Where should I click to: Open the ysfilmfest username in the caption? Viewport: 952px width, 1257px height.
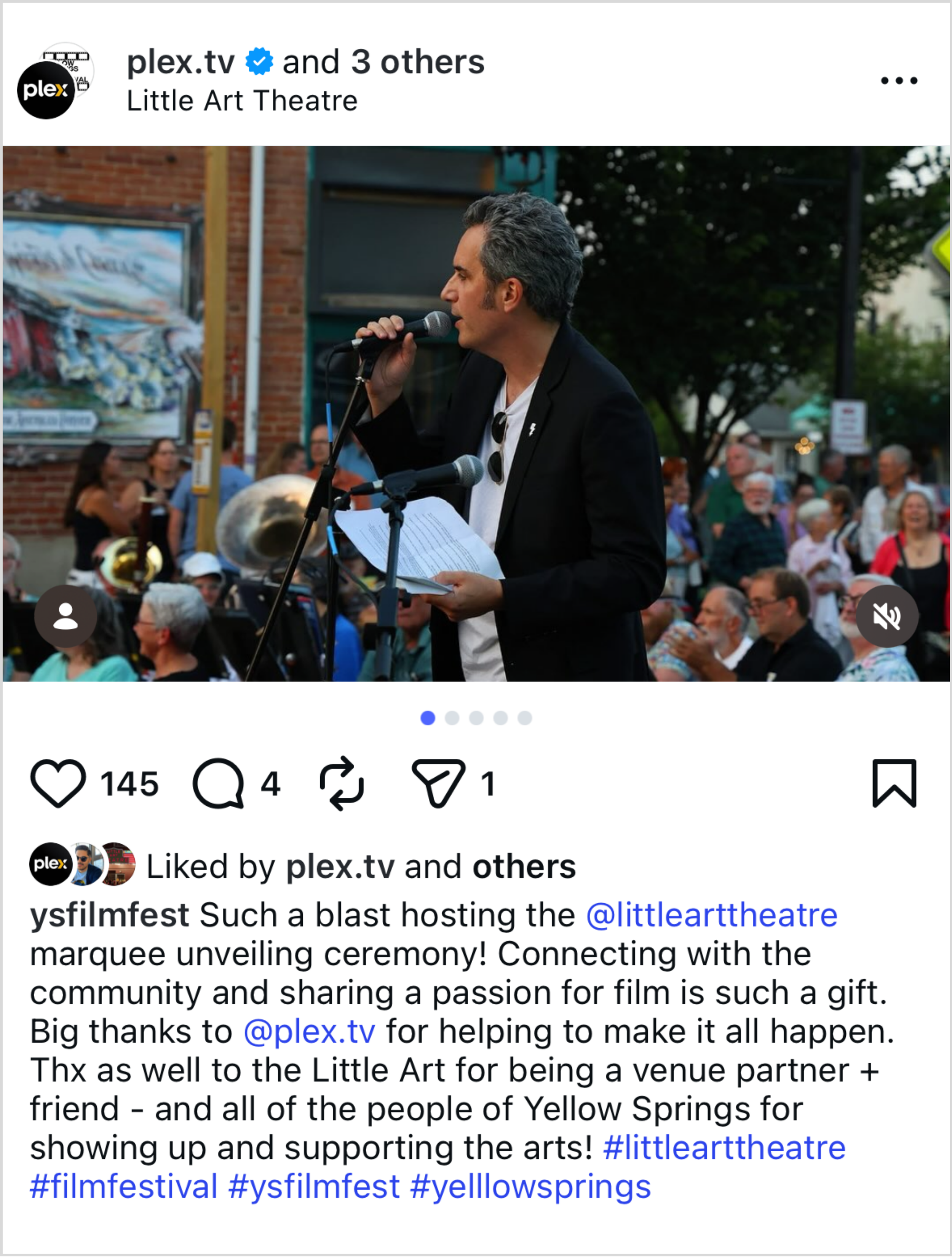tap(109, 915)
